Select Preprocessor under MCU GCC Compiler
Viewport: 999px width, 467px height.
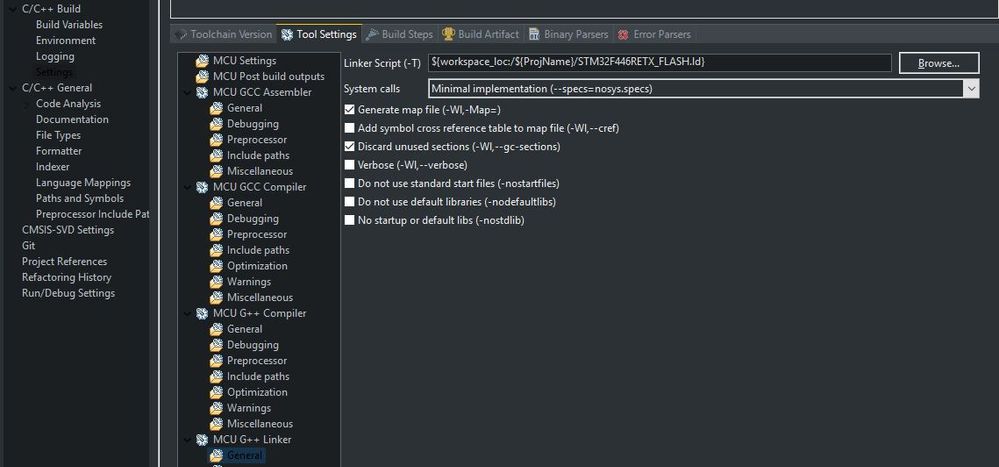click(257, 234)
